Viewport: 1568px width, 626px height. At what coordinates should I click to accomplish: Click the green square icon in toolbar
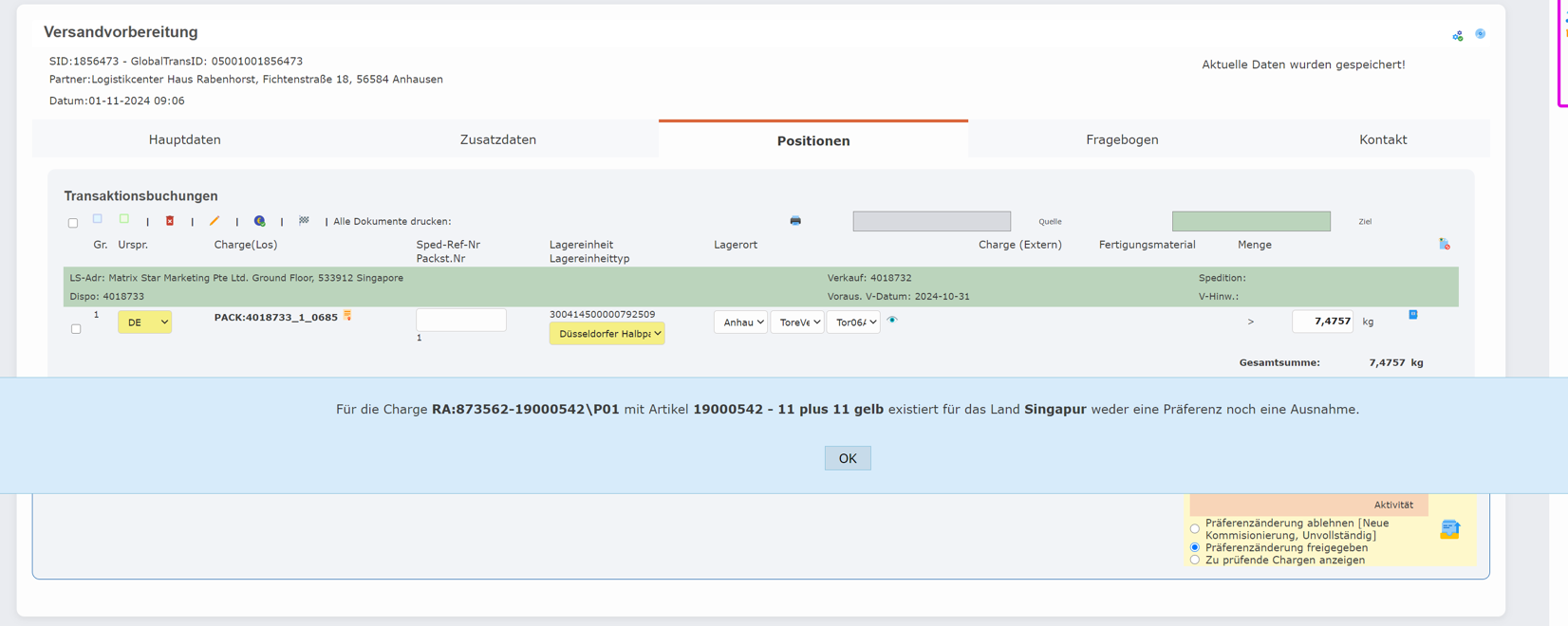tap(124, 219)
